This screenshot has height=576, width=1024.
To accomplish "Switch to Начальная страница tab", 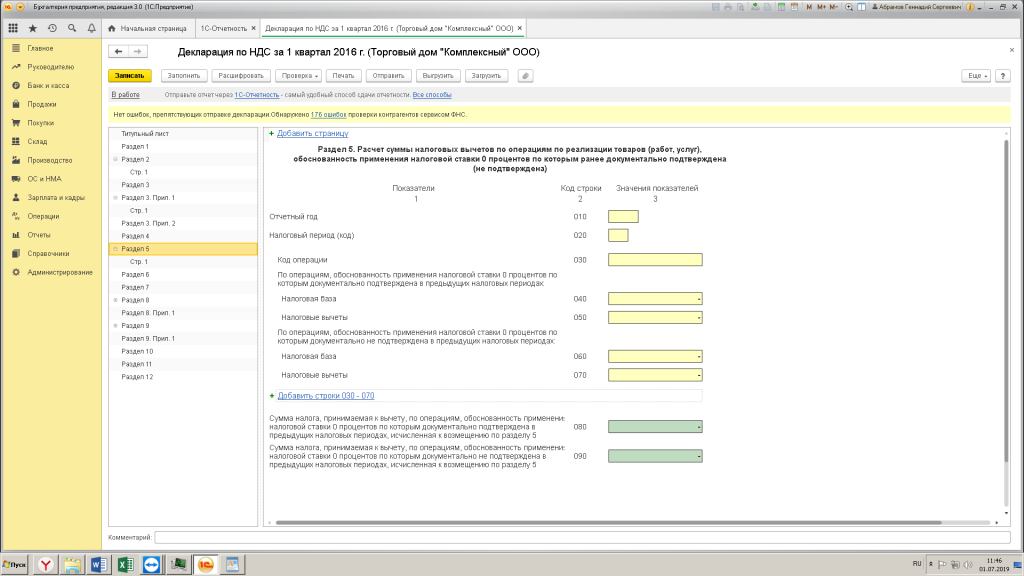I will pos(148,28).
